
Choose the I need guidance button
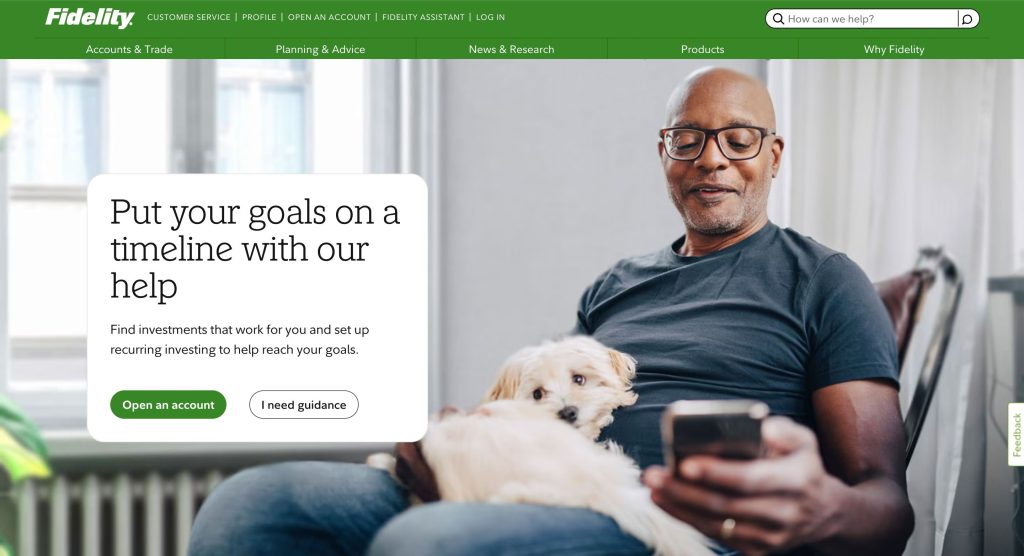[304, 405]
